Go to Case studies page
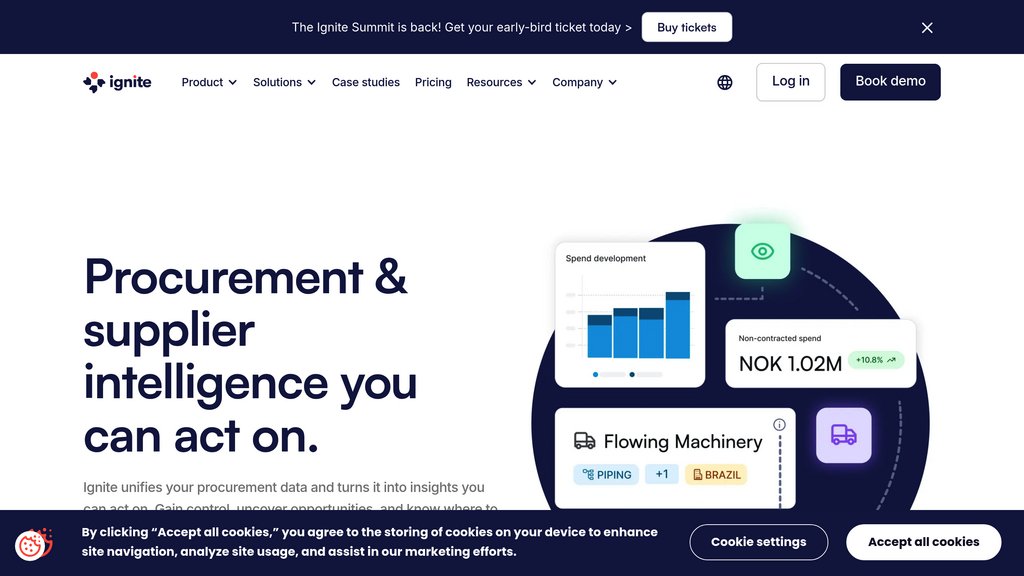The image size is (1024, 576). click(x=366, y=82)
